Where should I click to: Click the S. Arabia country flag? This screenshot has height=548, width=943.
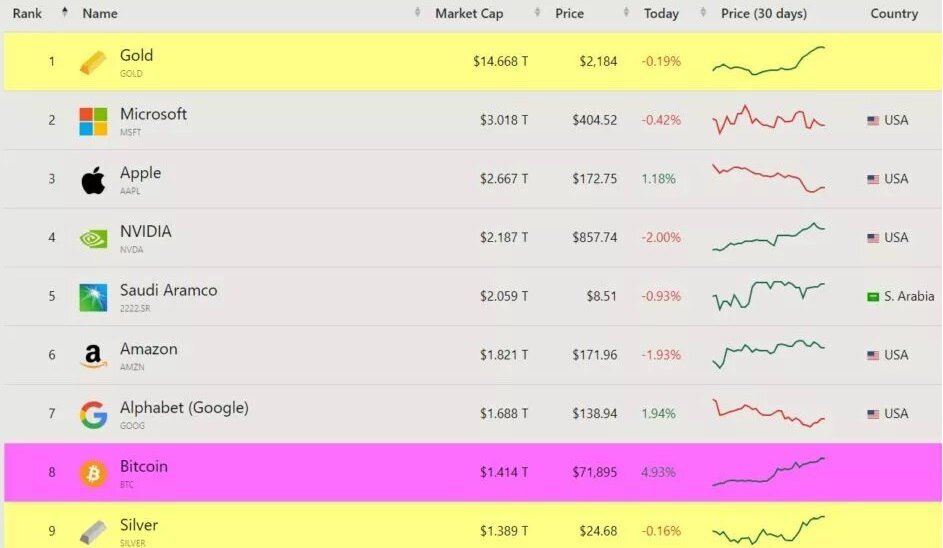(873, 297)
